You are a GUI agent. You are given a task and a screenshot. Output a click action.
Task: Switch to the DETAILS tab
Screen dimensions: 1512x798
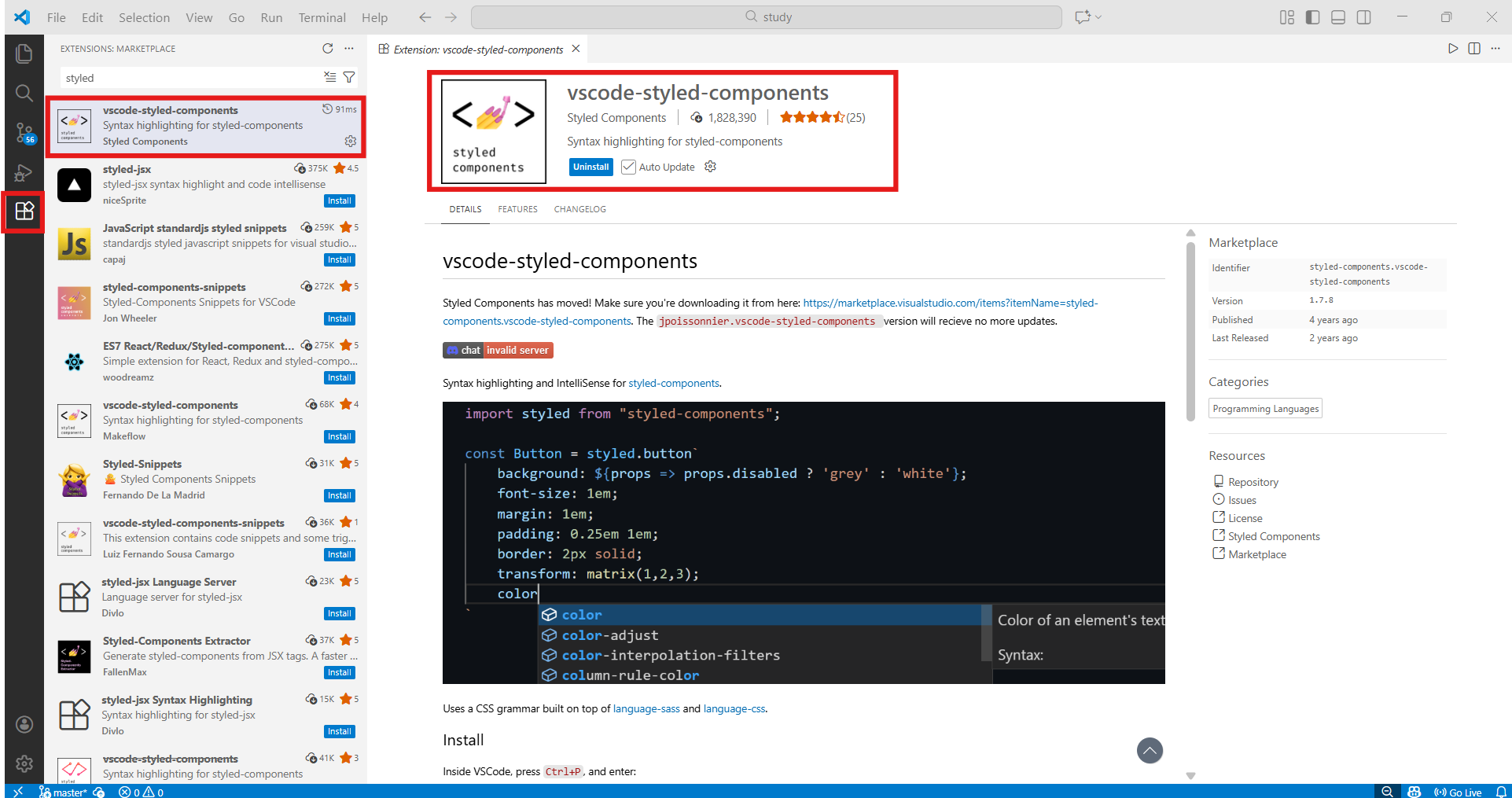tap(465, 209)
